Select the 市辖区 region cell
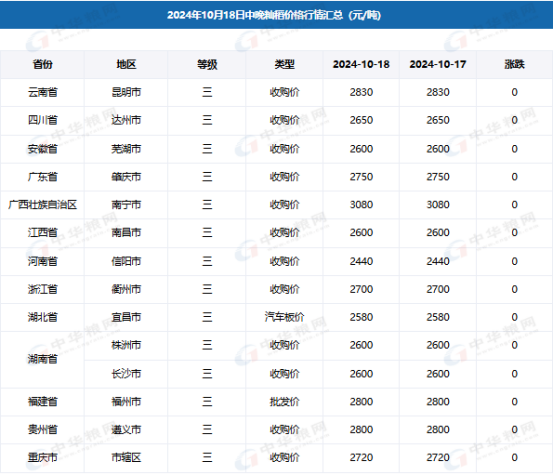The width and height of the screenshot is (554, 476). [x=126, y=458]
